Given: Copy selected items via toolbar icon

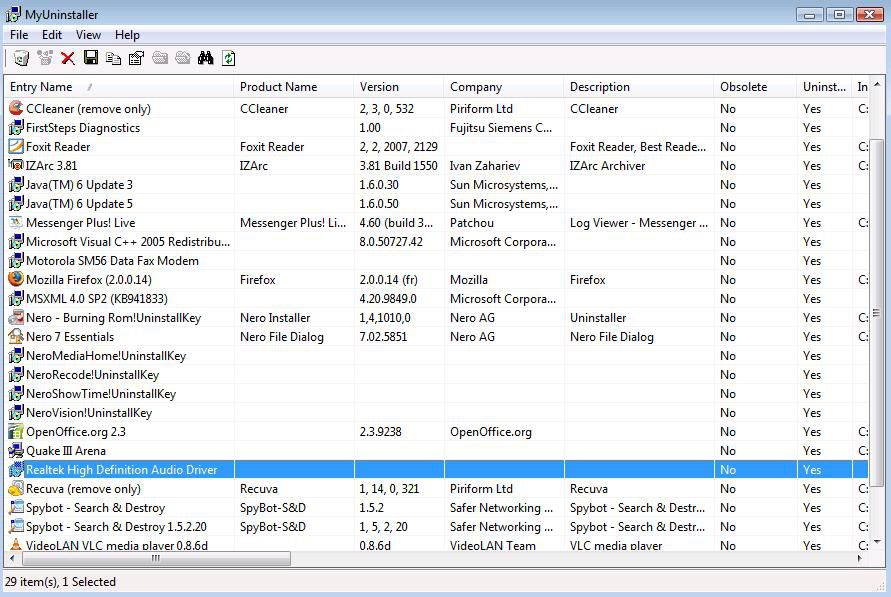Looking at the screenshot, I should click(x=114, y=58).
